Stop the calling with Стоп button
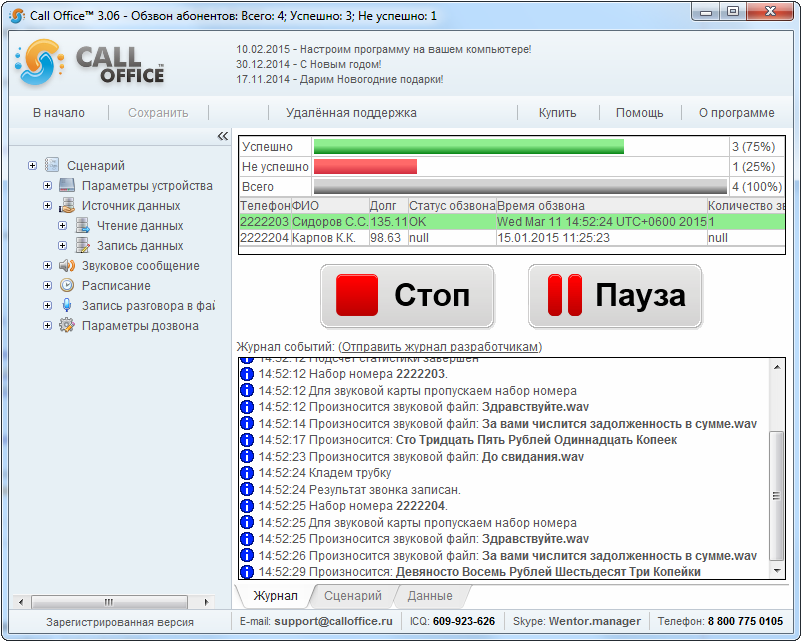 [x=407, y=296]
